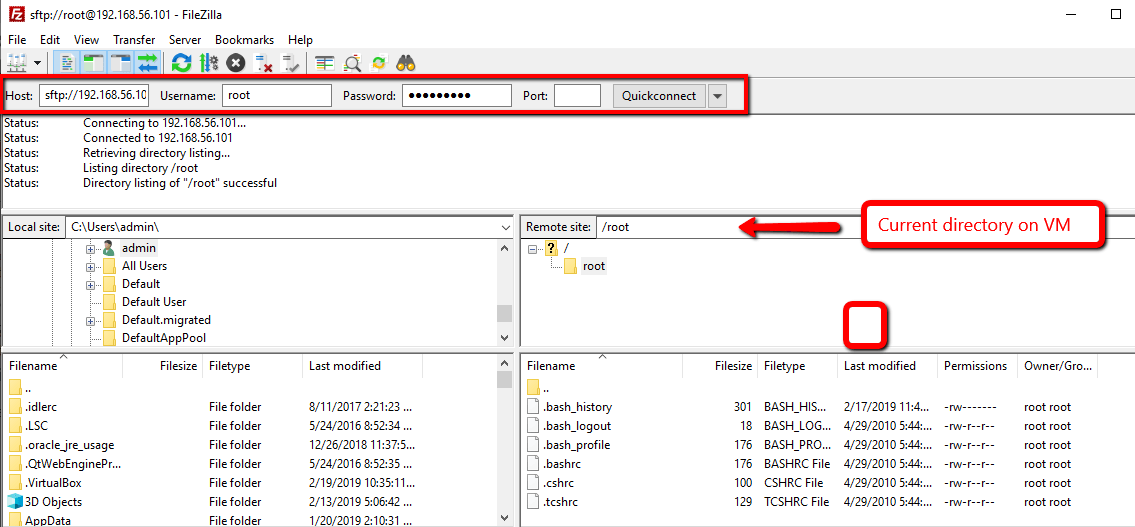Open the Local site path dropdown
This screenshot has height=527, width=1135.
pyautogui.click(x=505, y=227)
